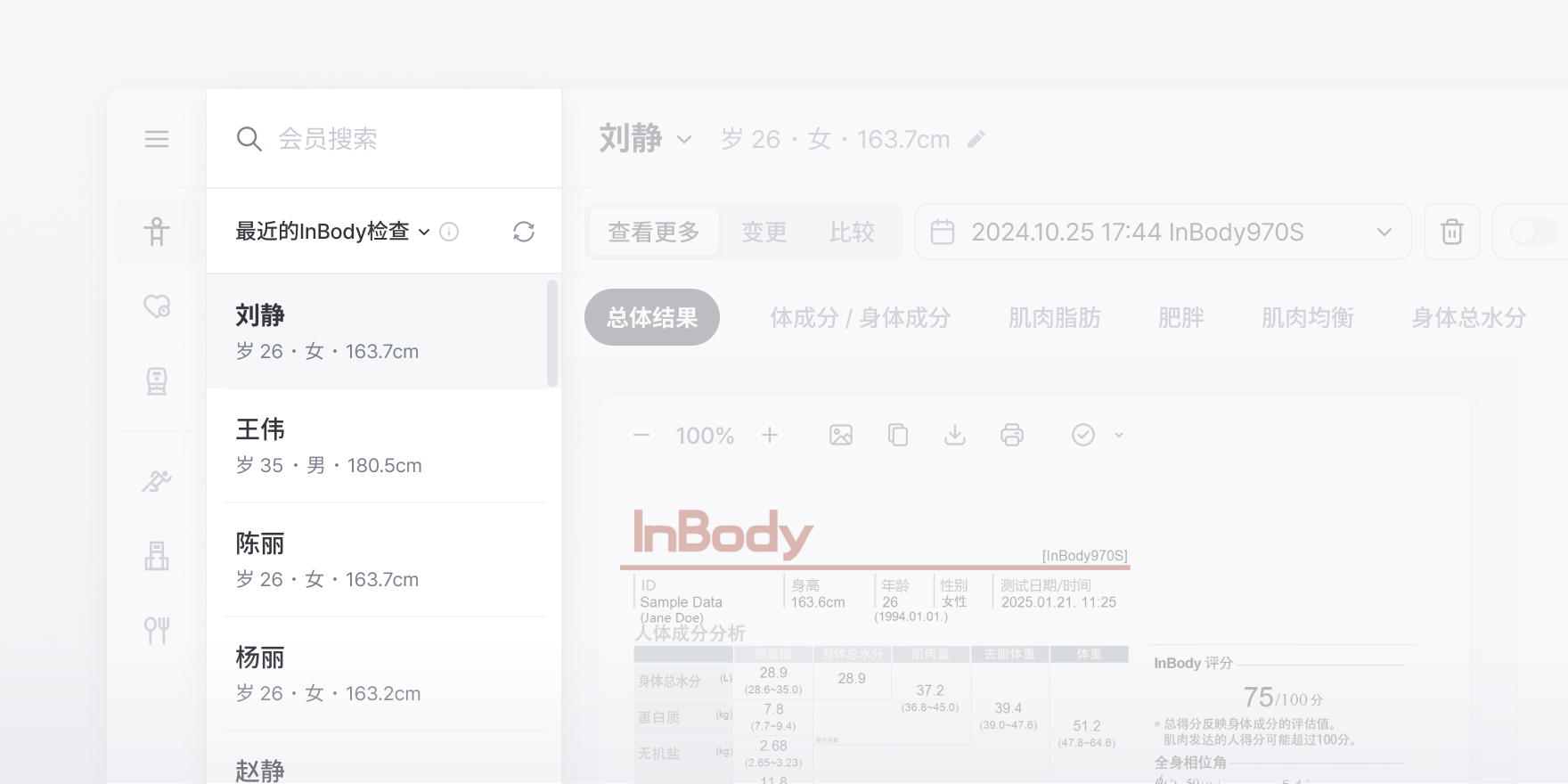
Task: Open the hamburger menu in the sidebar
Action: (157, 139)
